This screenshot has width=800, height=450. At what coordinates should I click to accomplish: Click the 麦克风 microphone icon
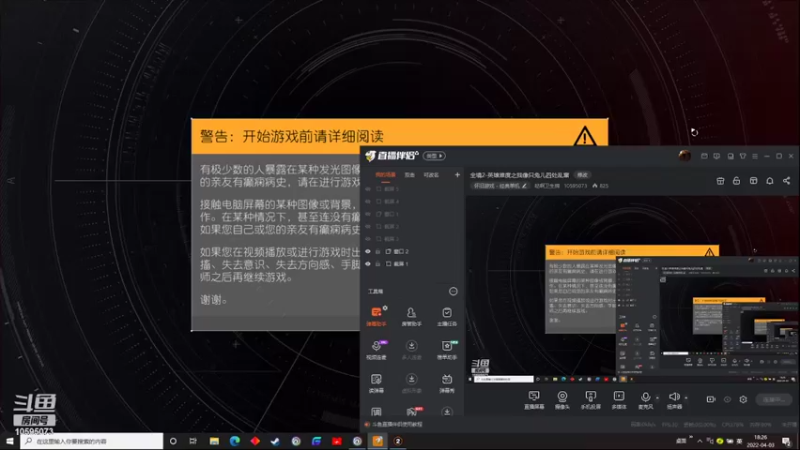click(x=645, y=397)
